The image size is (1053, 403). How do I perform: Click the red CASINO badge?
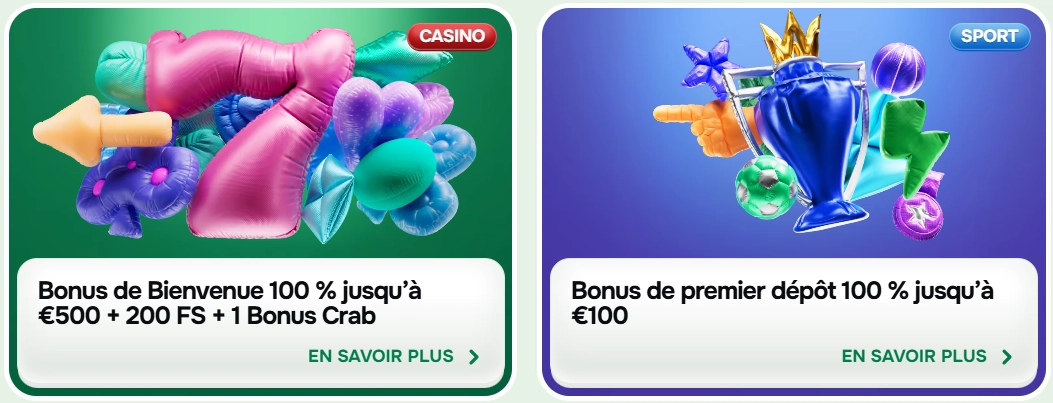452,36
